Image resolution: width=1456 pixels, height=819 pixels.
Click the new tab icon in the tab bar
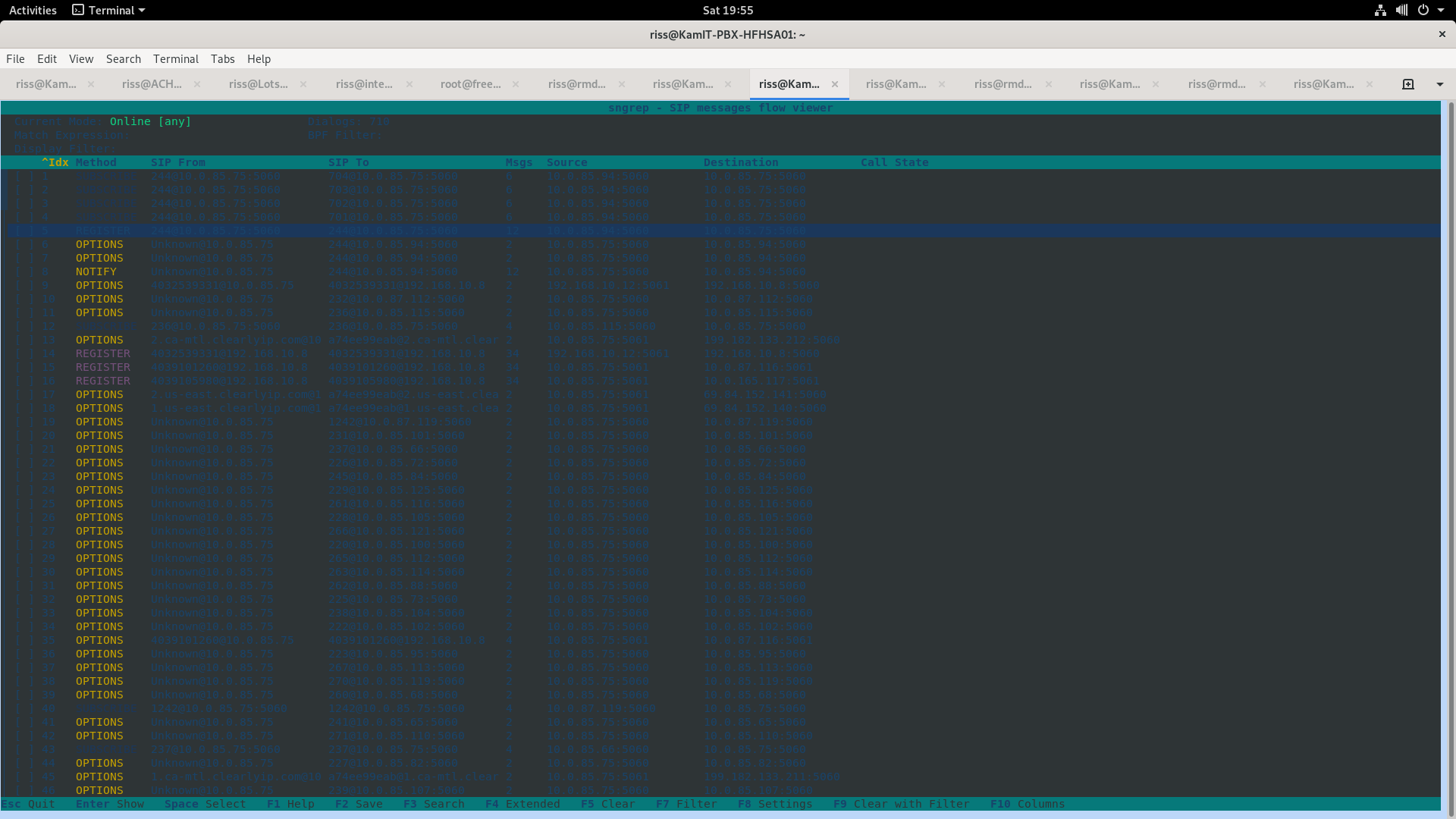(1408, 84)
